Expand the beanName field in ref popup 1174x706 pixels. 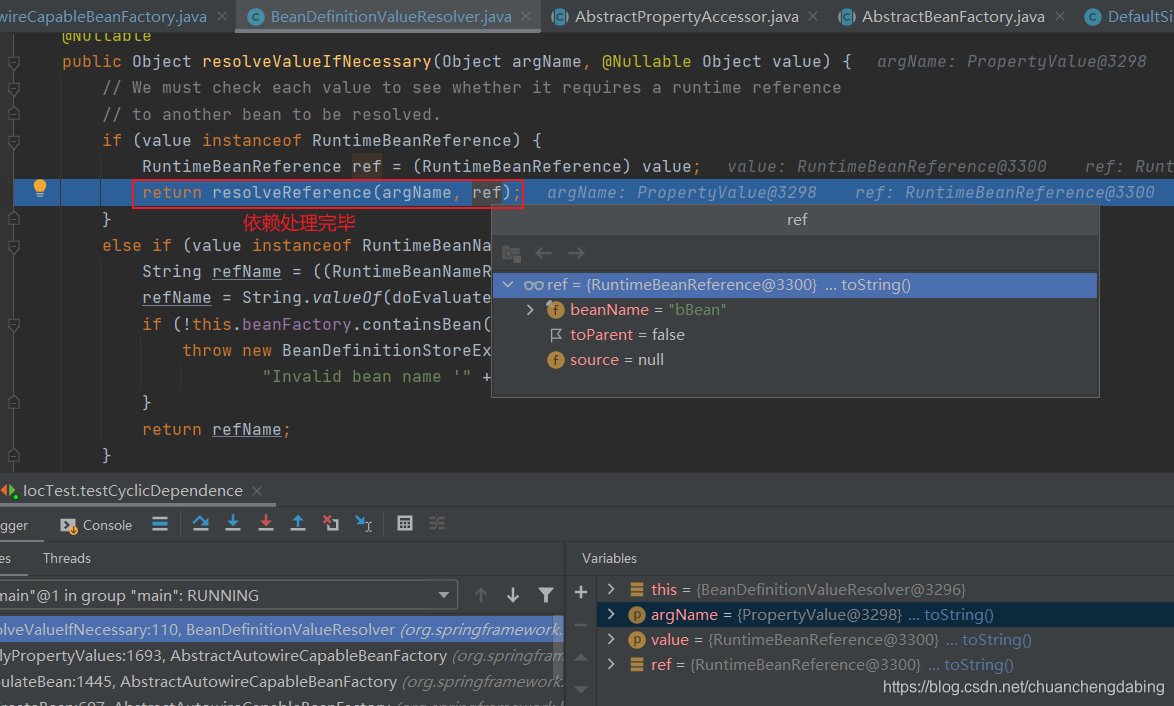[530, 309]
